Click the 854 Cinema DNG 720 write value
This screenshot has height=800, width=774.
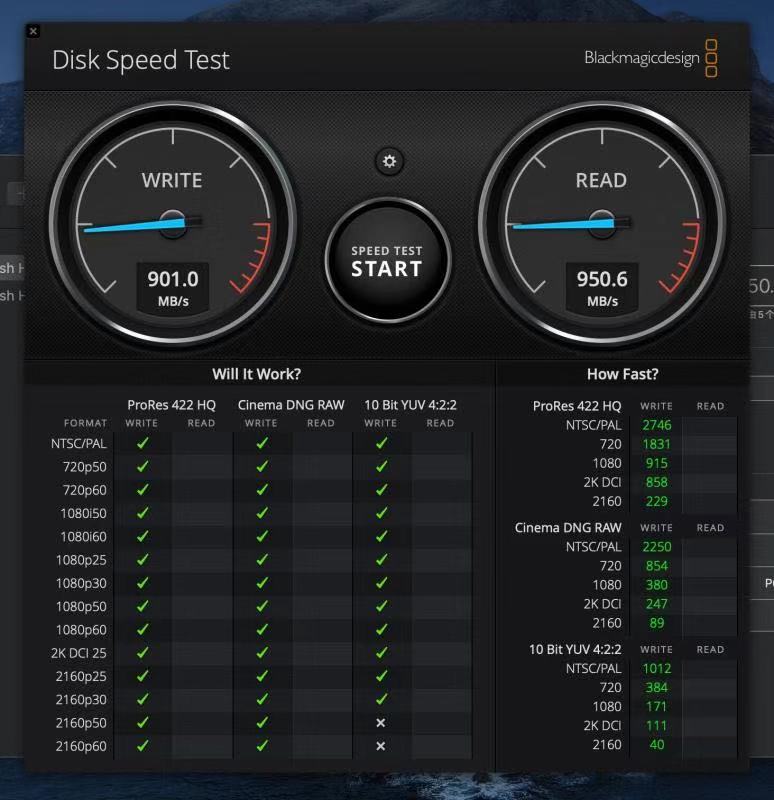(657, 566)
